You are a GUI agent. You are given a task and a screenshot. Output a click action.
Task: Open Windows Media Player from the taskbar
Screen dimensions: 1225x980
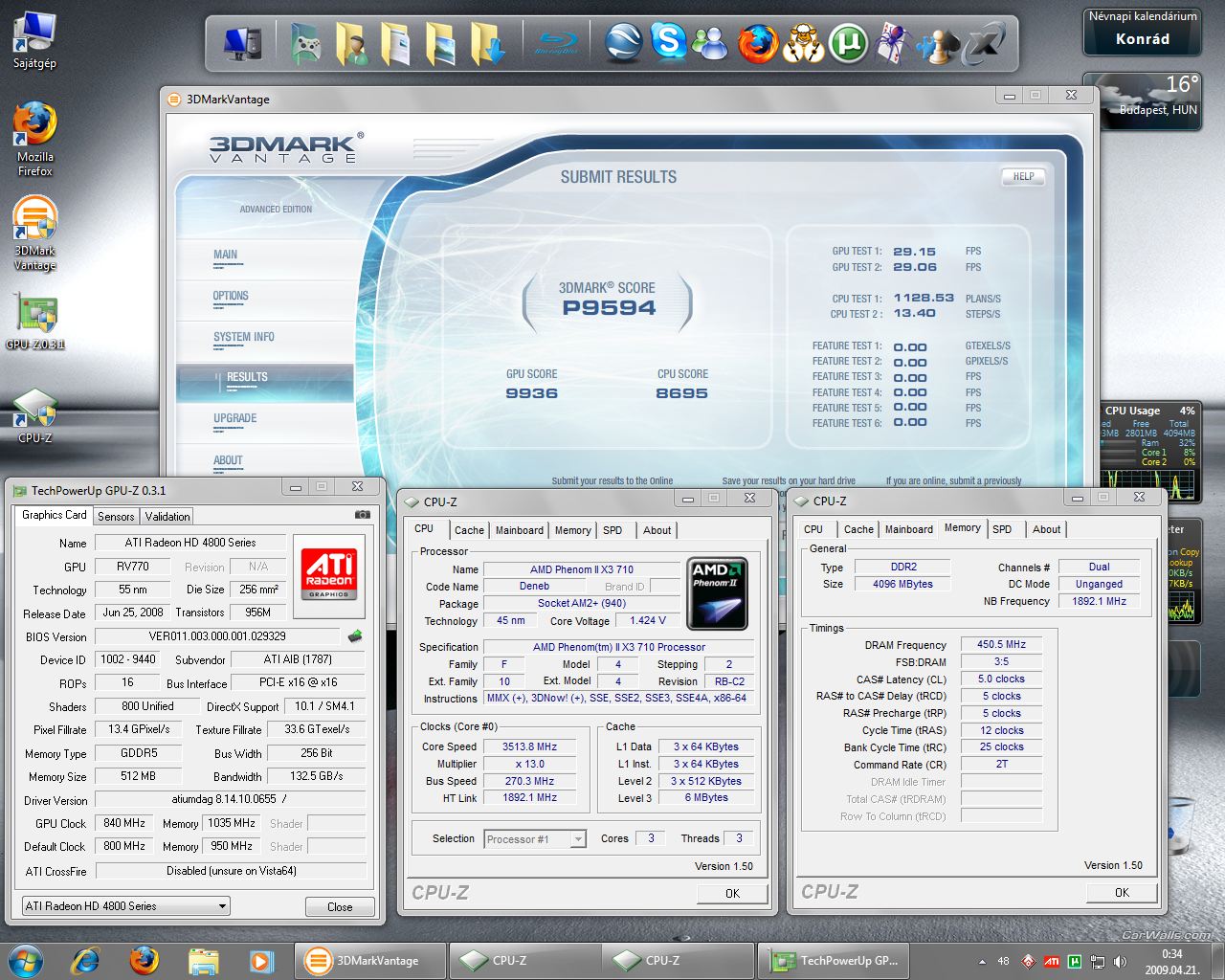[260, 960]
